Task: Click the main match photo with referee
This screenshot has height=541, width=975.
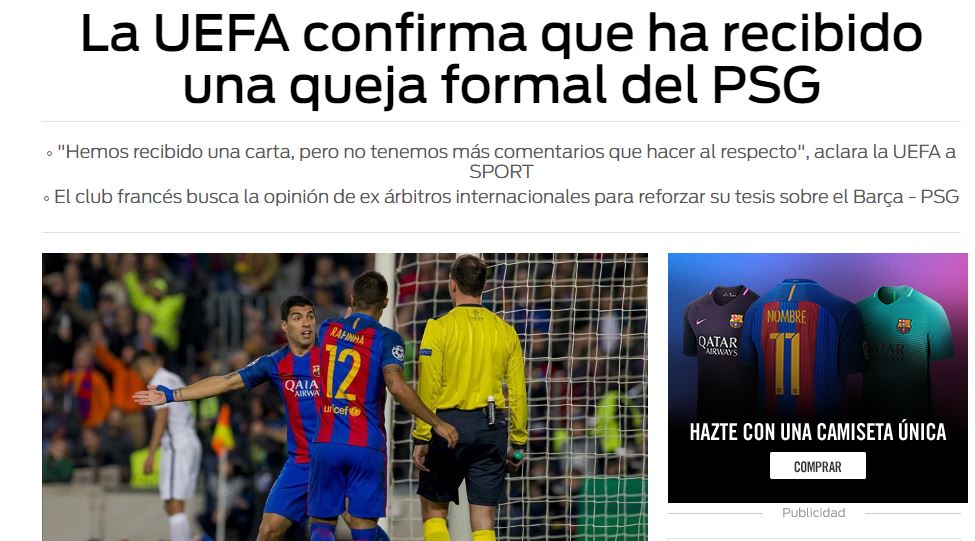Action: click(x=345, y=397)
